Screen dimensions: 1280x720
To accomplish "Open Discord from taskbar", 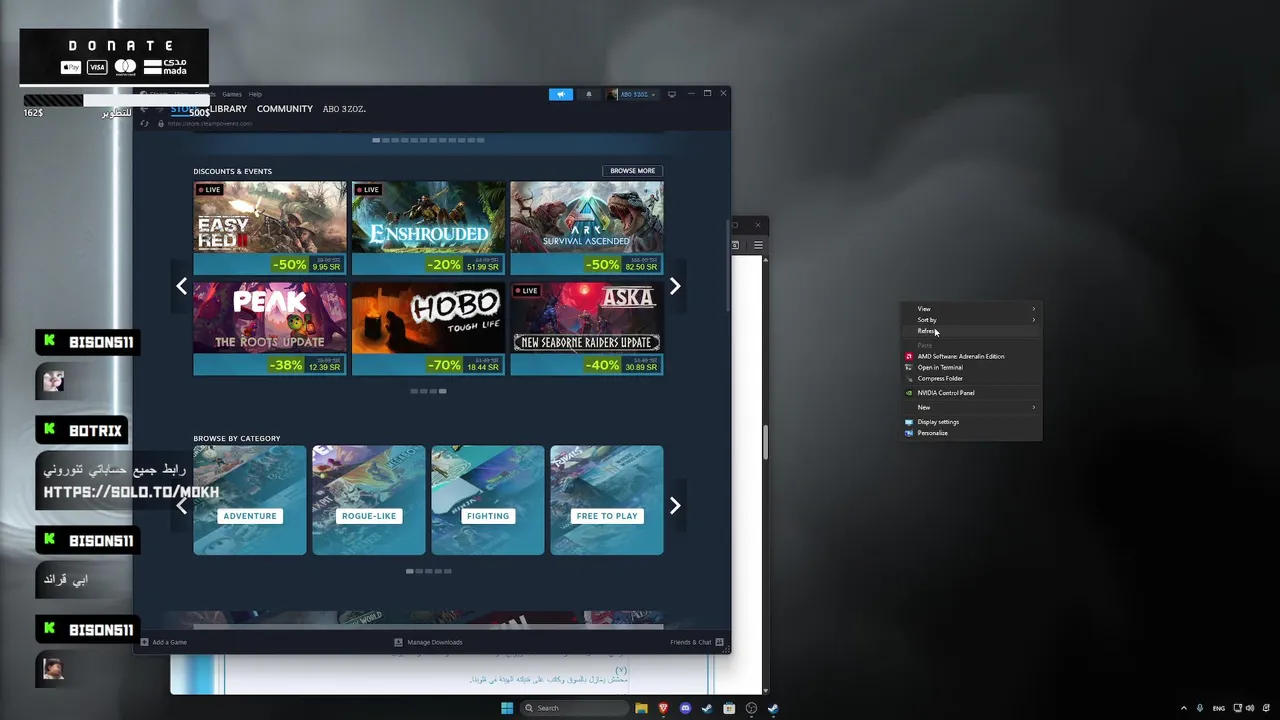I will pos(685,708).
